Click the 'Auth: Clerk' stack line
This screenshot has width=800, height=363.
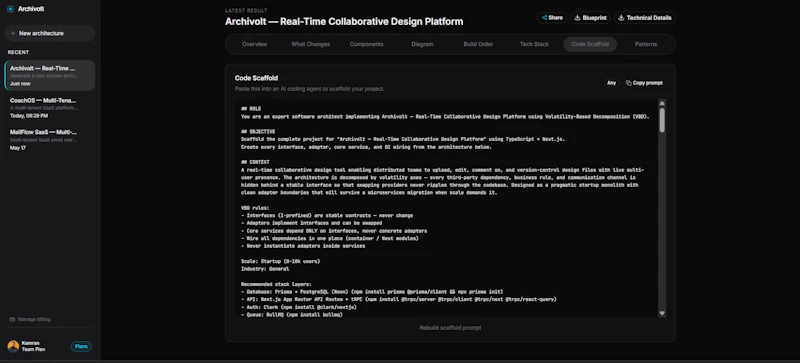298,307
